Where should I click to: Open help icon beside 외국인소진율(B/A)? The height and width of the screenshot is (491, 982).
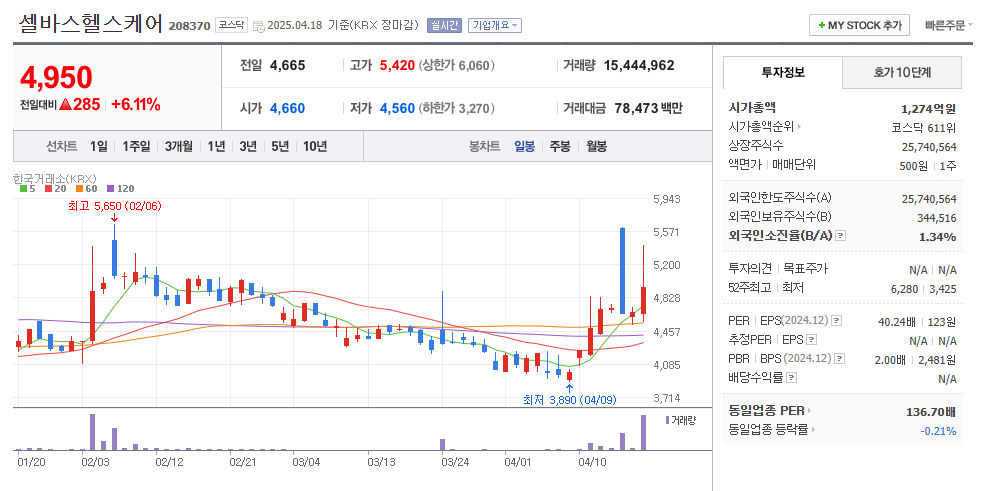(x=841, y=235)
